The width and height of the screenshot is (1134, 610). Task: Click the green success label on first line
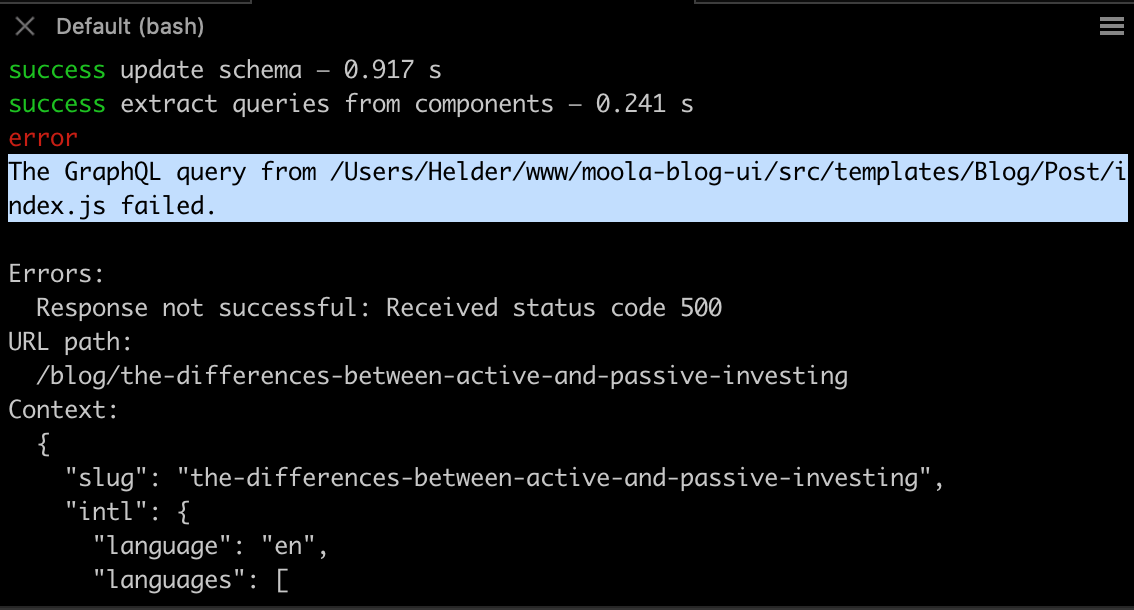point(55,70)
